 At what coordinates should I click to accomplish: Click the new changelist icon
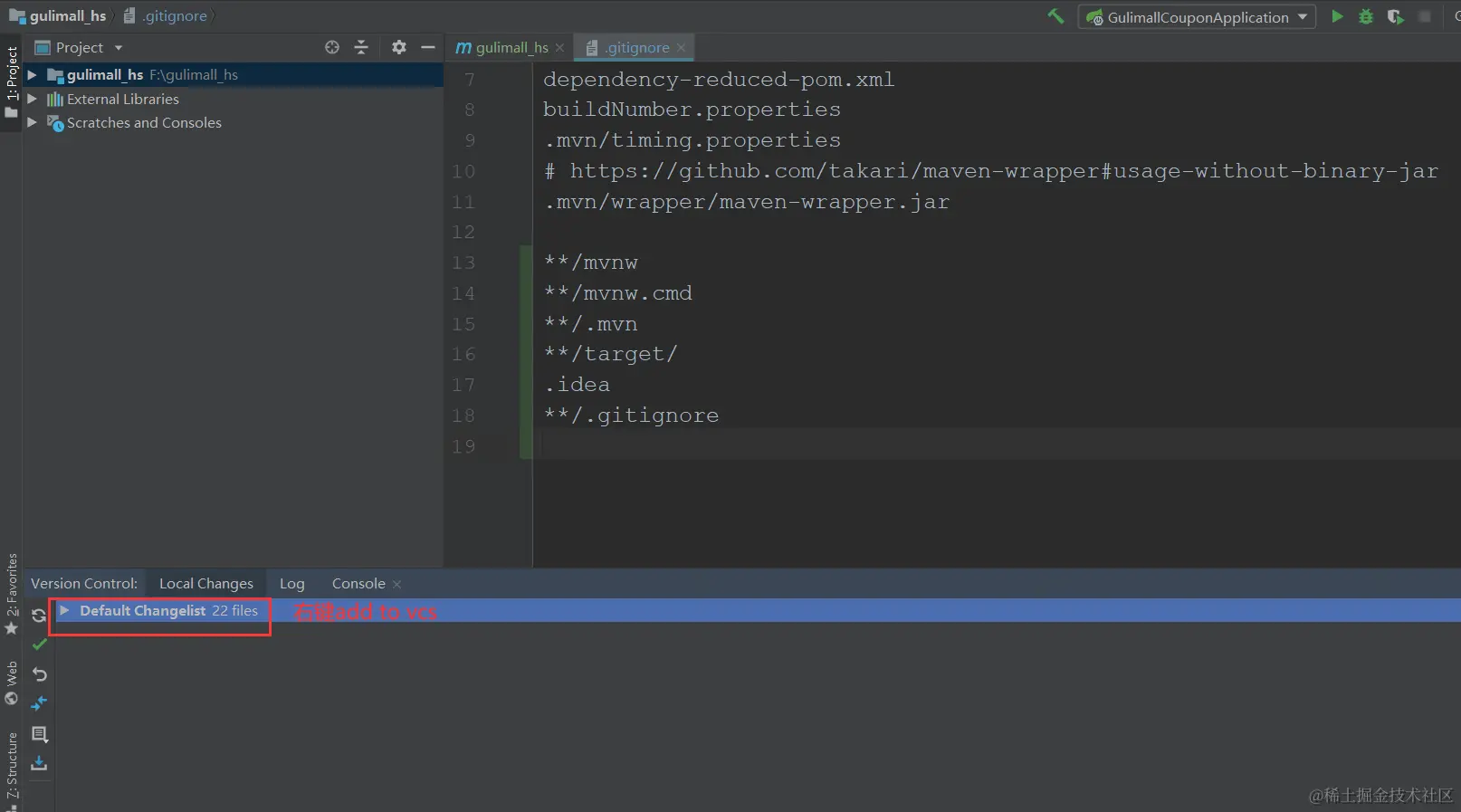39,734
